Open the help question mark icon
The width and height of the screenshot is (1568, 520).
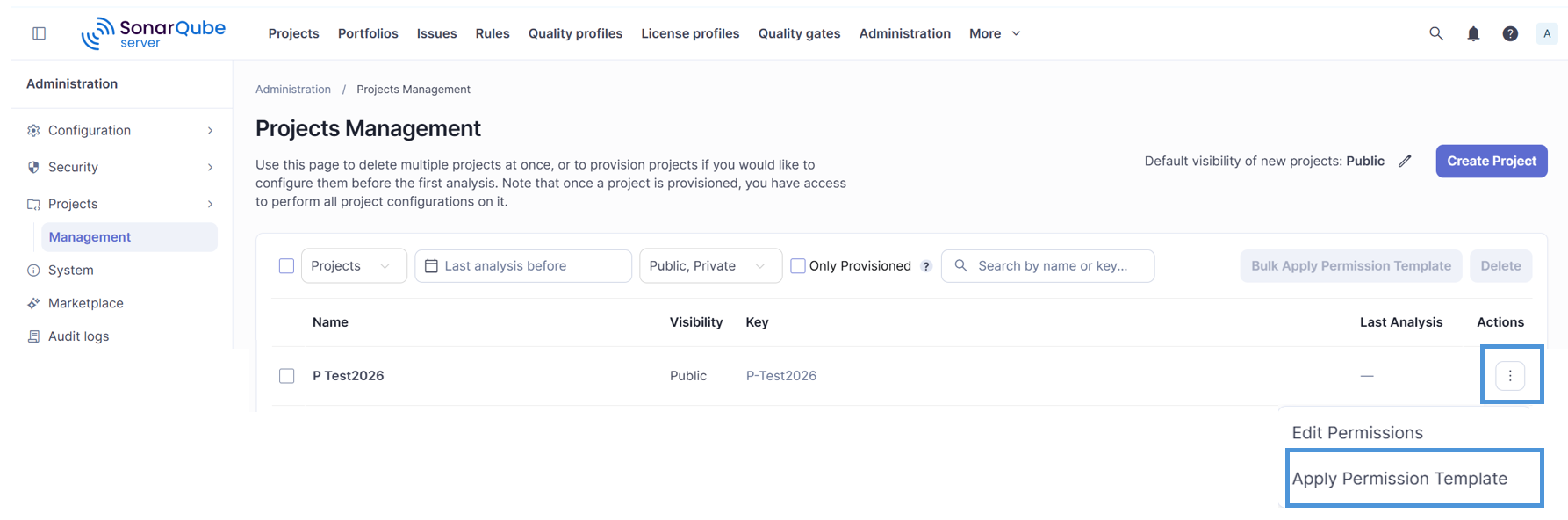tap(1510, 33)
